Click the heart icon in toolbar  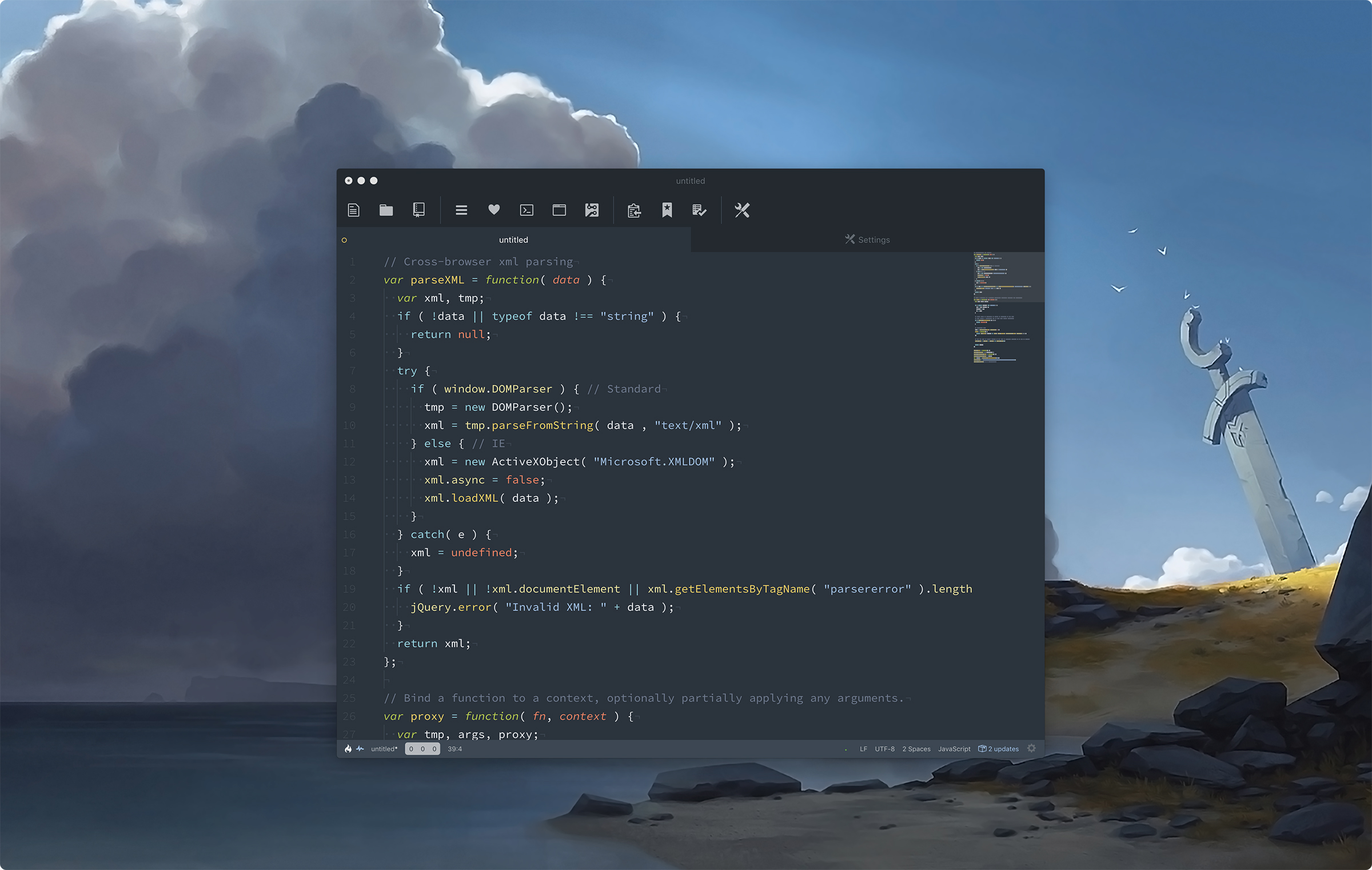click(494, 210)
